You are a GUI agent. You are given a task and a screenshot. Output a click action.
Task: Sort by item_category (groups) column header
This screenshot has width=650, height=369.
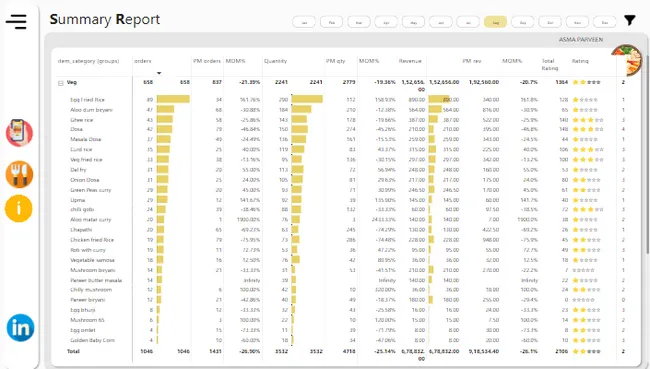pyautogui.click(x=88, y=61)
